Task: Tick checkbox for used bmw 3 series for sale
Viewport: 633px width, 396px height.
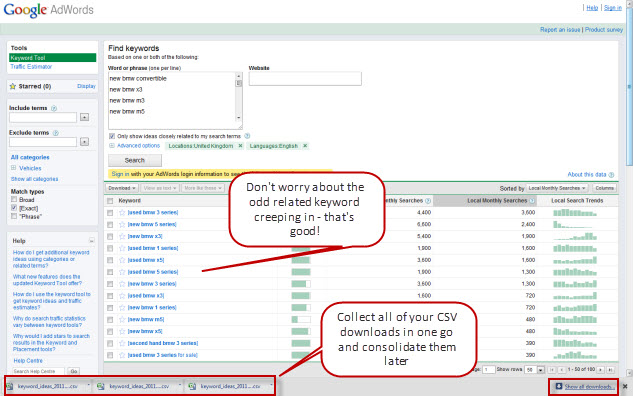Action: click(x=110, y=356)
